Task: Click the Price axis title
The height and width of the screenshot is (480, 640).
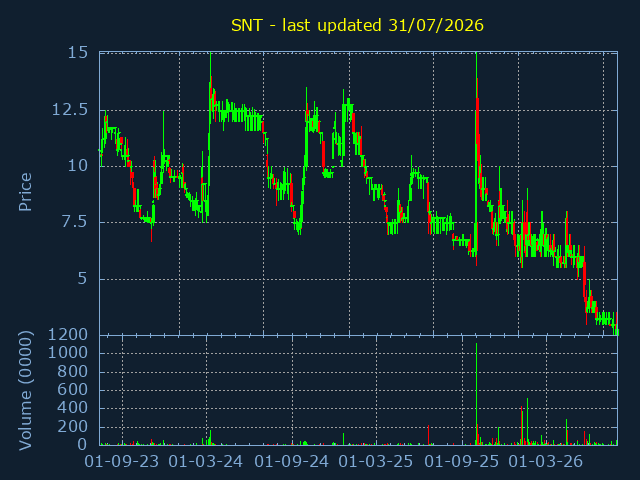Action: tap(25, 192)
